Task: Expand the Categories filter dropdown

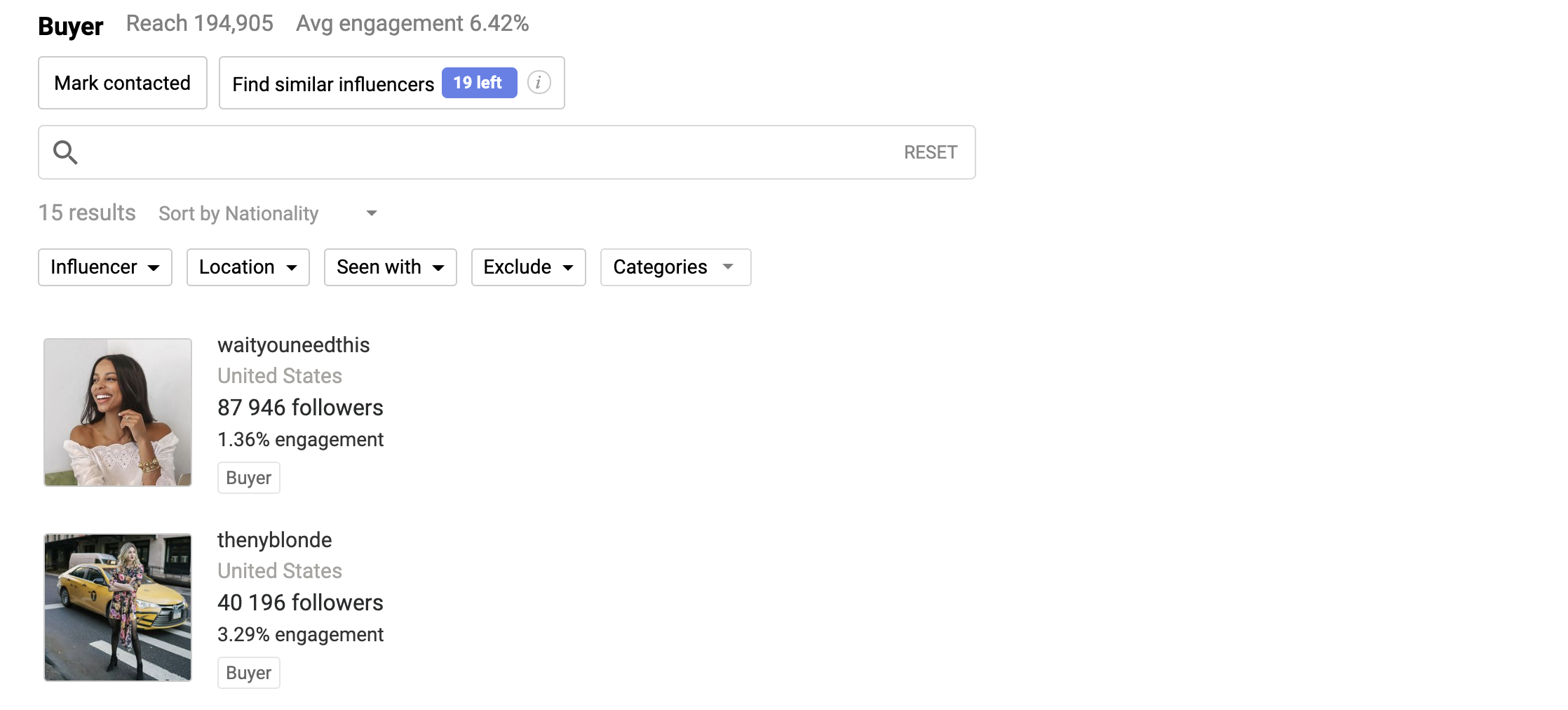Action: pos(676,267)
